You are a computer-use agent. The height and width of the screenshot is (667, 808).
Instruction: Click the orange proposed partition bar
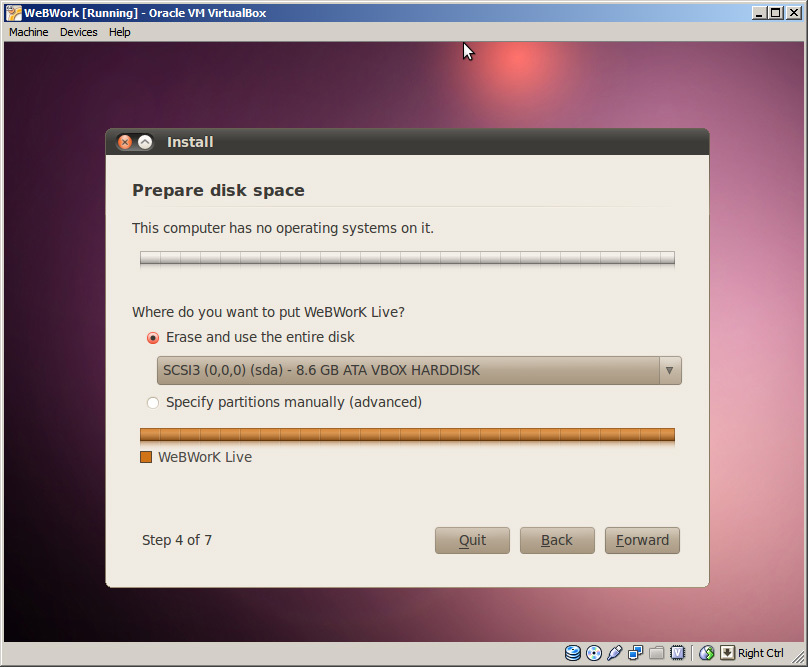click(x=407, y=435)
